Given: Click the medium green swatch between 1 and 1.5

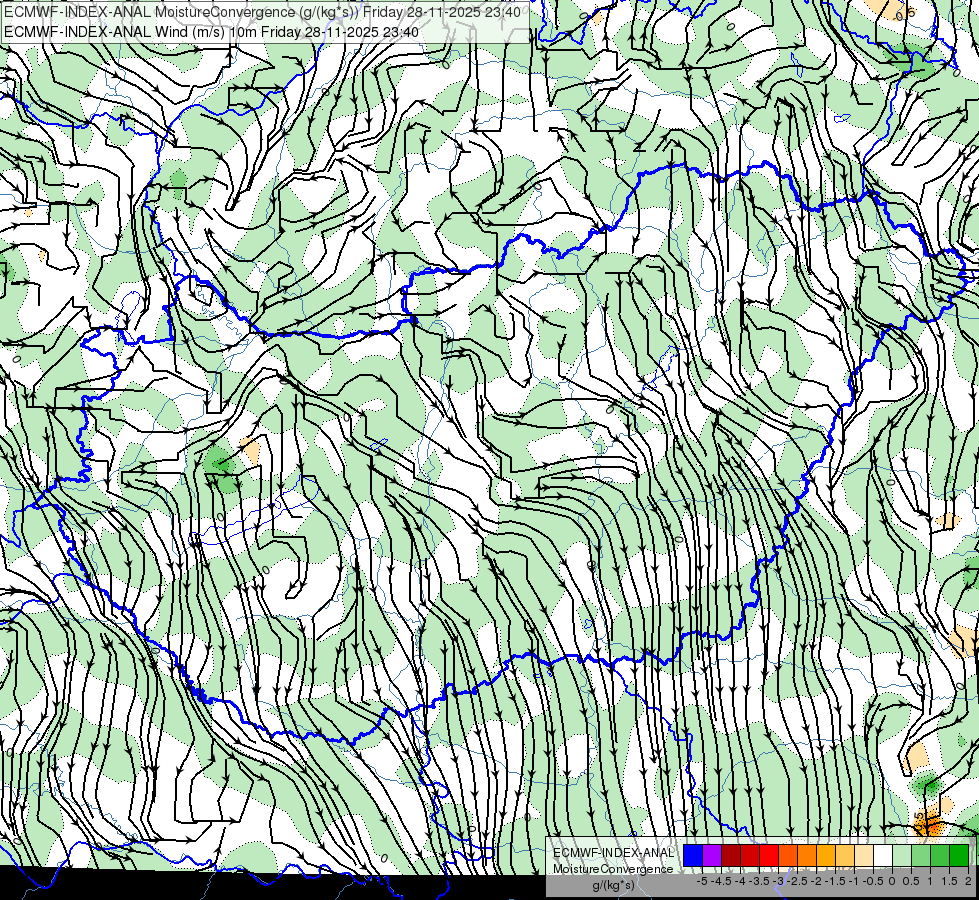Looking at the screenshot, I should [x=940, y=855].
